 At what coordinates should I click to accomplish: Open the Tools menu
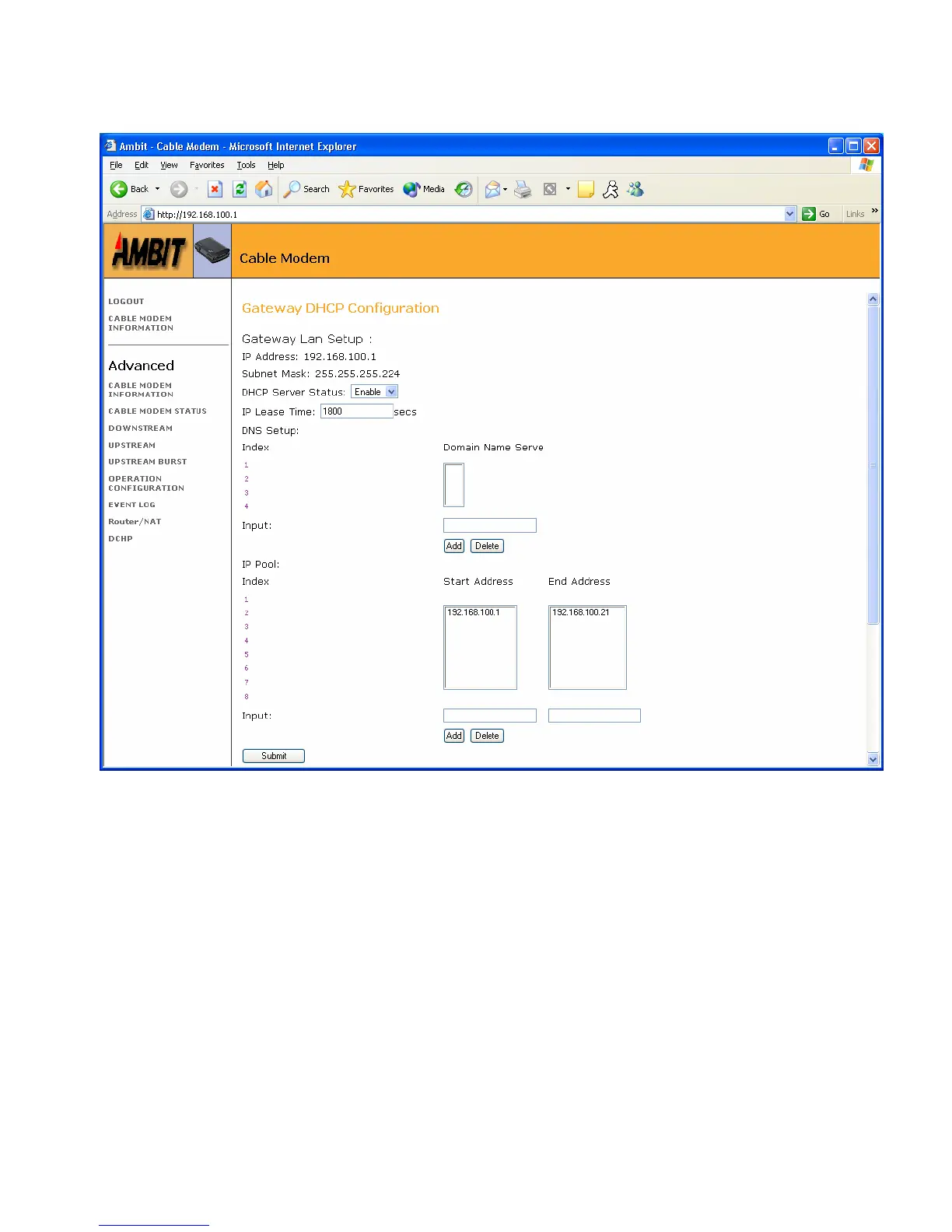[x=246, y=165]
